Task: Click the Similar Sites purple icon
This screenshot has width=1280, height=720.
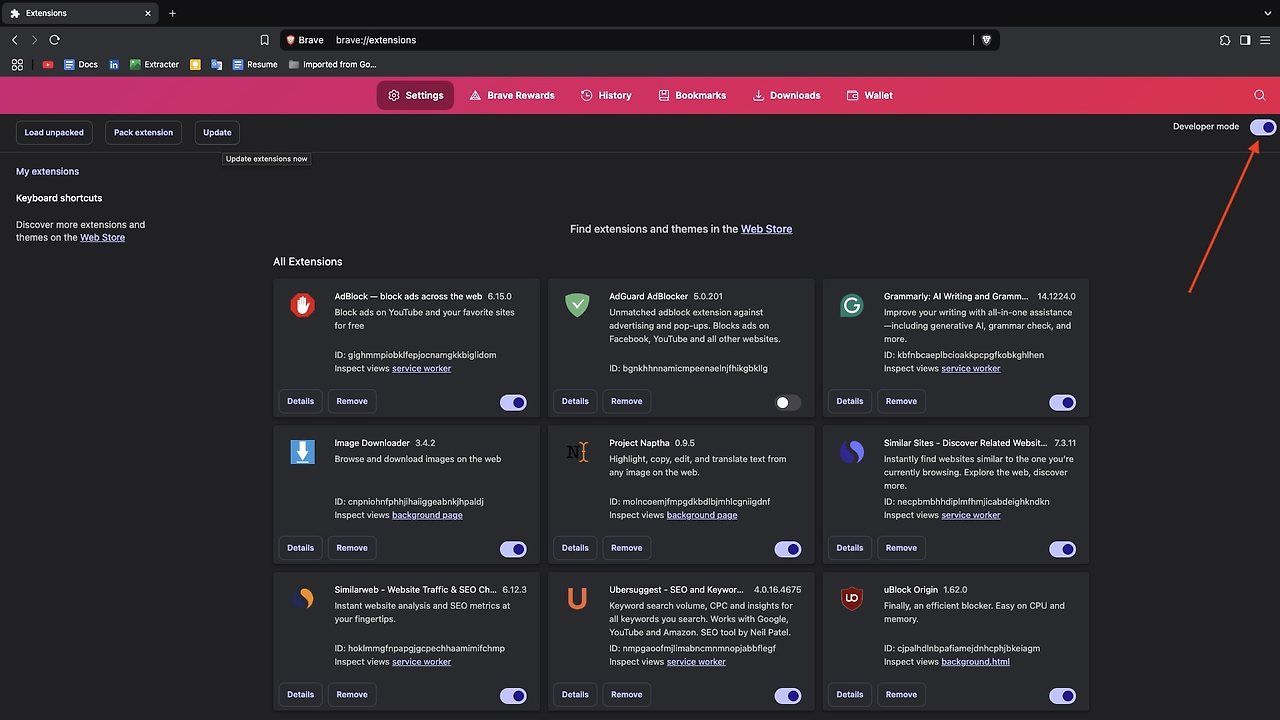Action: point(852,452)
